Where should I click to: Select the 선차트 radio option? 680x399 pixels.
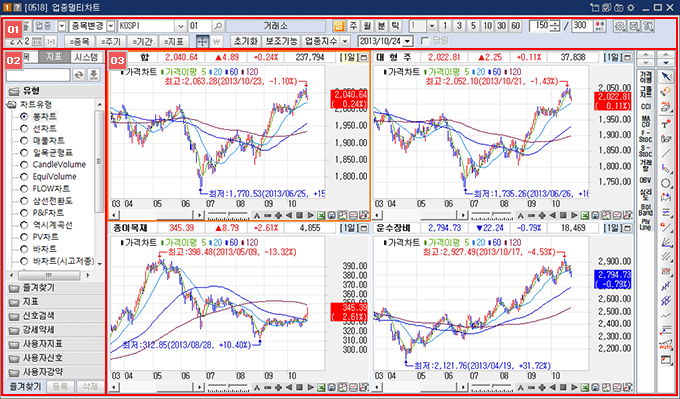(37, 128)
